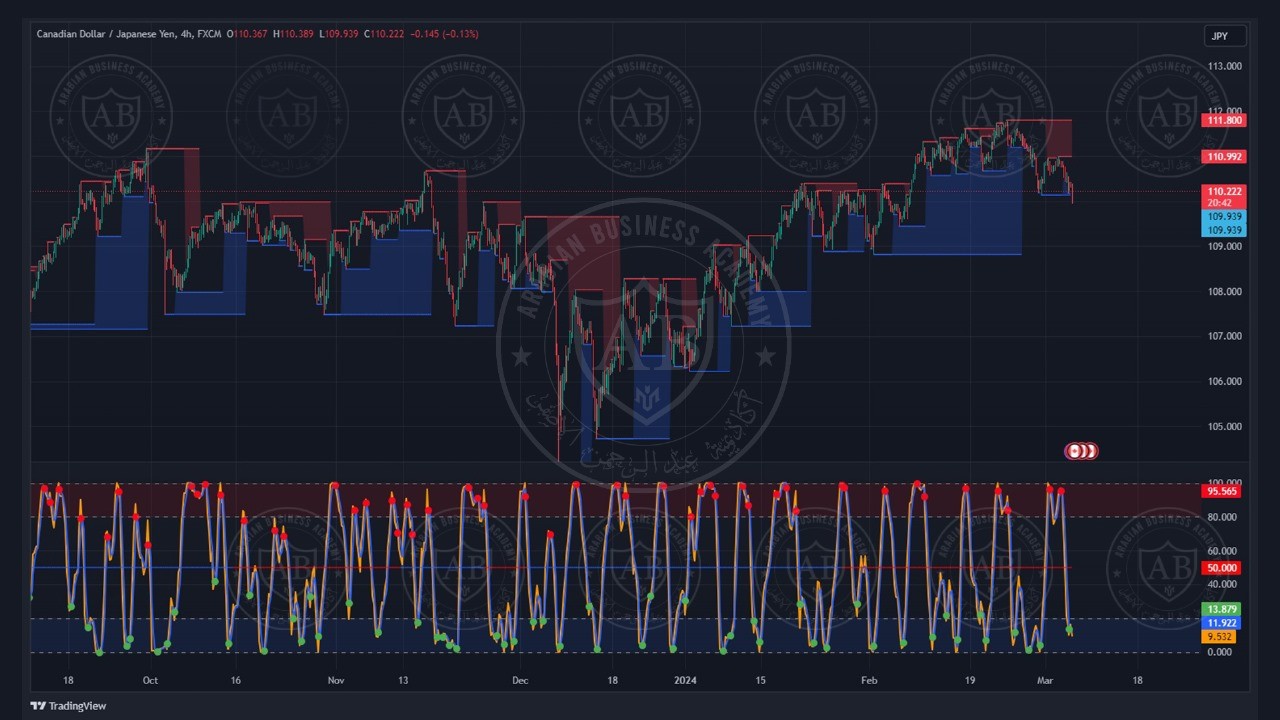This screenshot has height=720, width=1280.
Task: Click the red 95.565 indicator value label
Action: pos(1222,492)
